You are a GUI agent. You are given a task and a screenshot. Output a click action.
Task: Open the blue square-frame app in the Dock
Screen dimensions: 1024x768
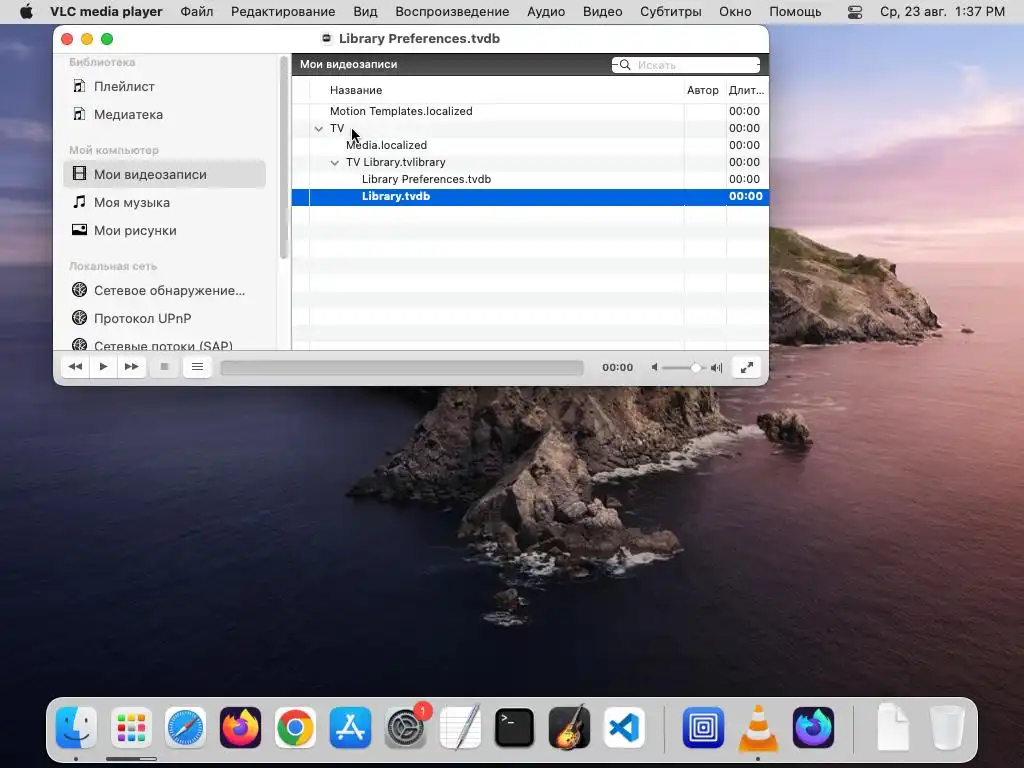point(703,727)
